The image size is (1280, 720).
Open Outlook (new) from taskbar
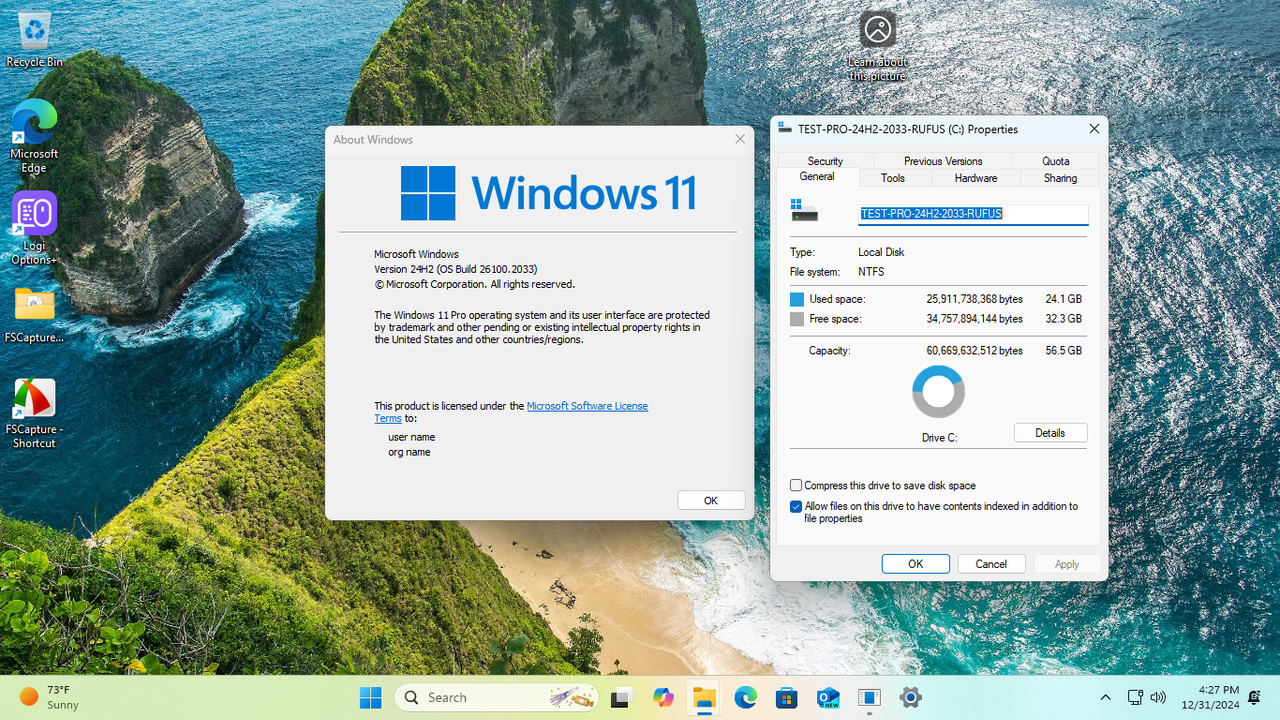828,697
